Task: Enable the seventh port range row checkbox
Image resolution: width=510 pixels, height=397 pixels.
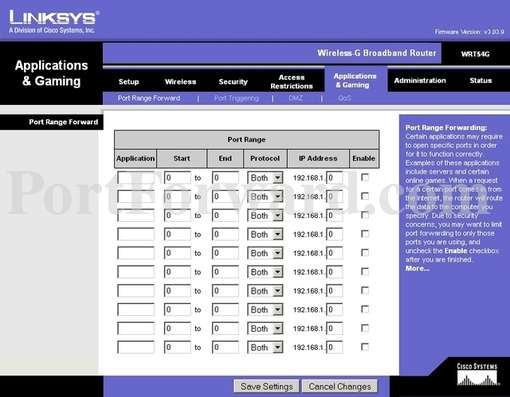Action: point(365,290)
